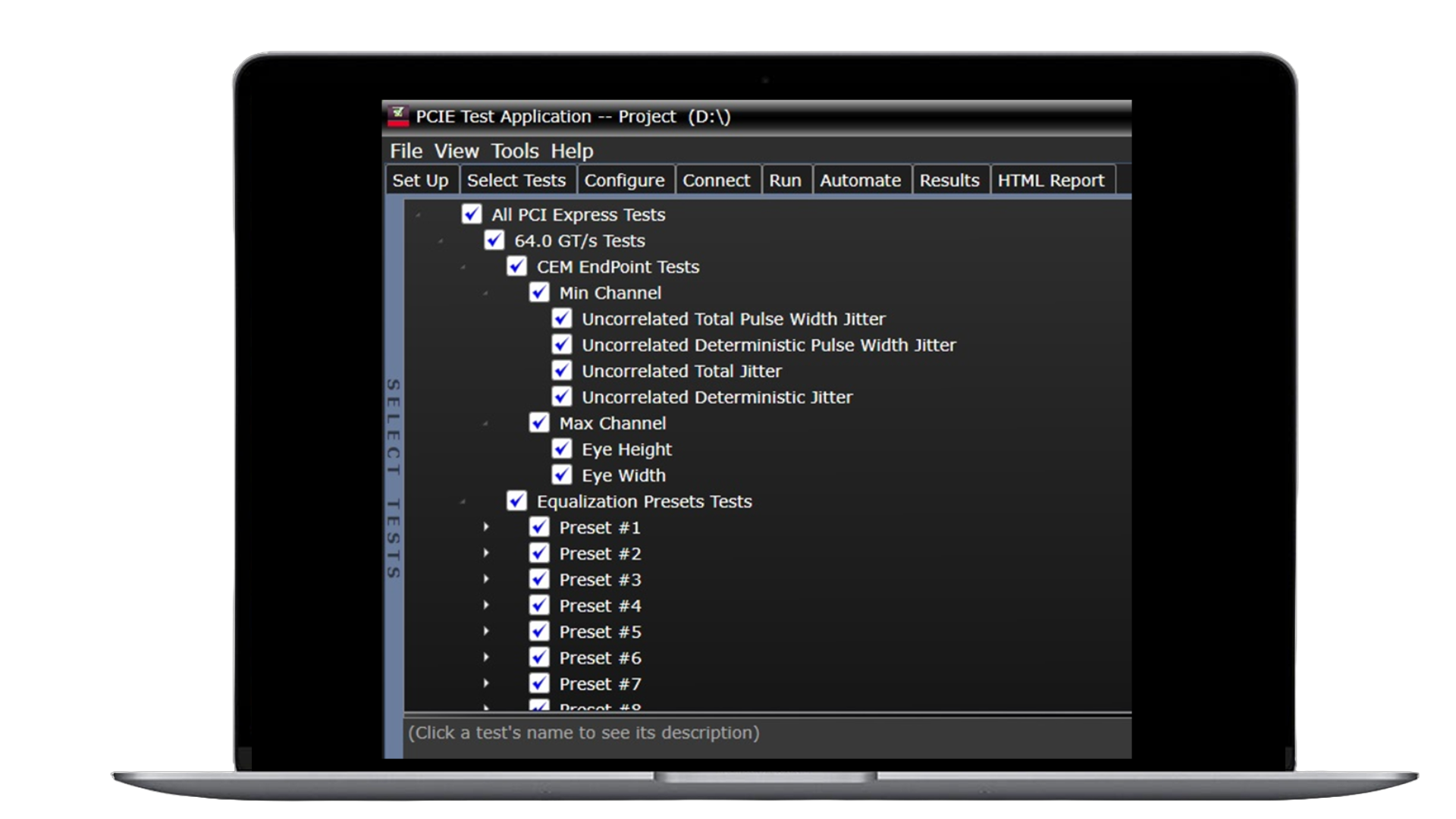Viewport: 1456px width, 819px height.
Task: Collapse the CEM EndPoint Tests branch
Action: [x=463, y=267]
